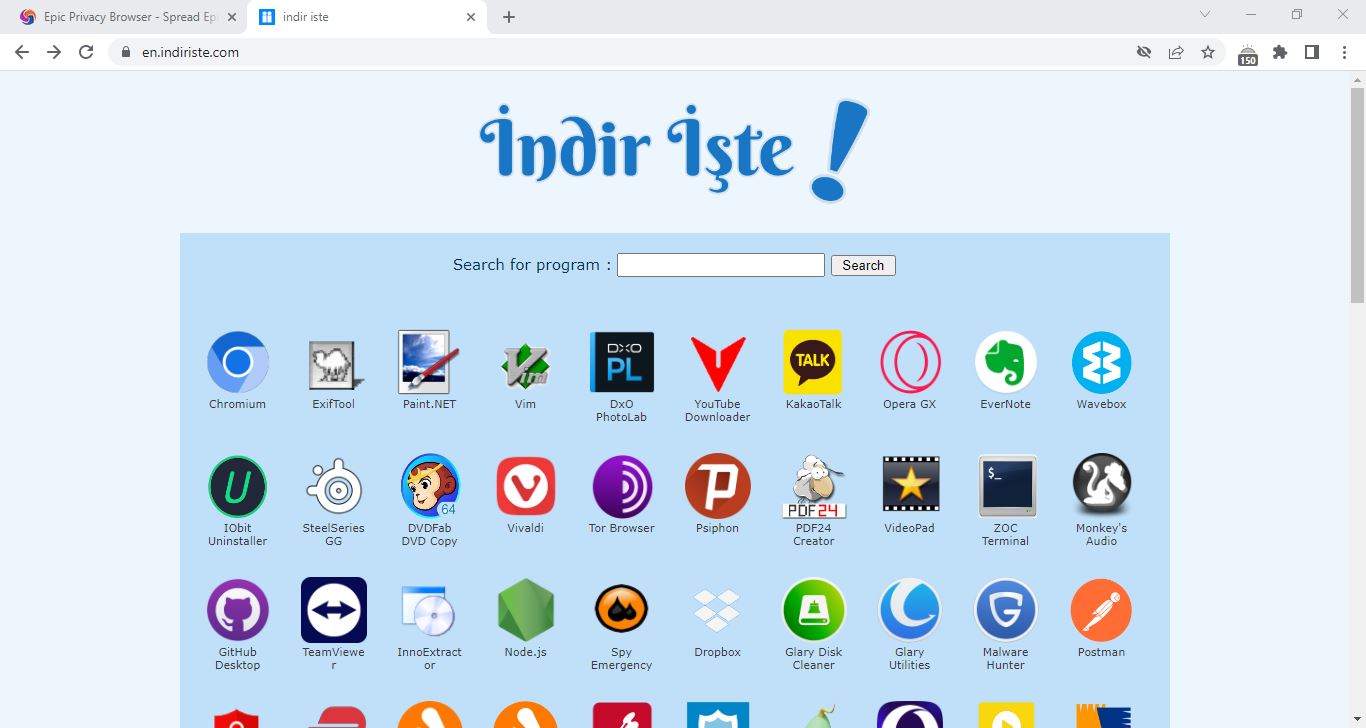The width and height of the screenshot is (1366, 728).
Task: Open the TeamViewer icon
Action: [x=334, y=610]
